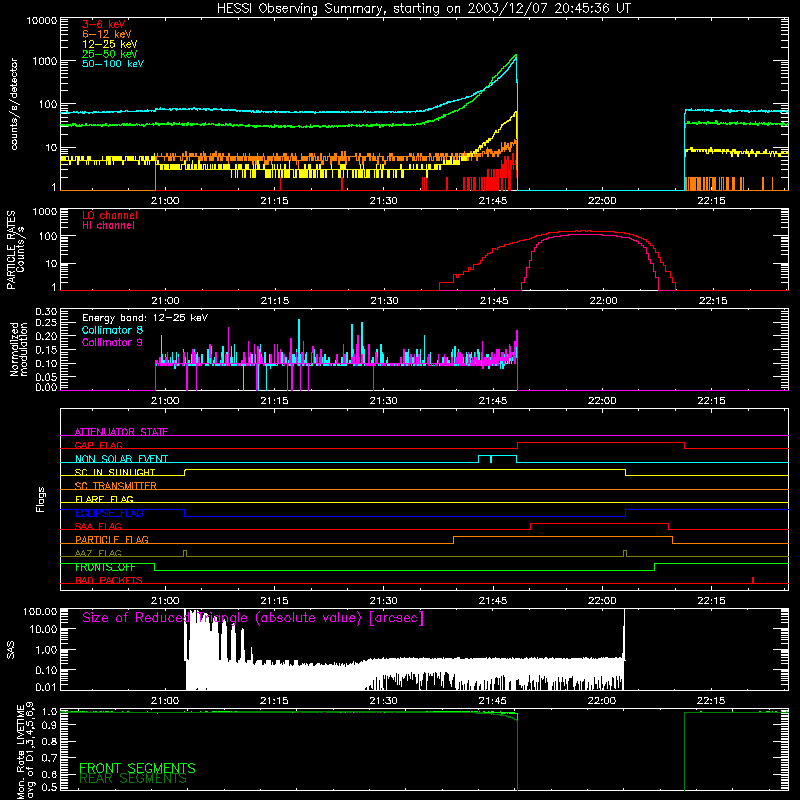The width and height of the screenshot is (800, 800).
Task: Click 21:00 tick under the count-rate plot
Action: coord(165,201)
